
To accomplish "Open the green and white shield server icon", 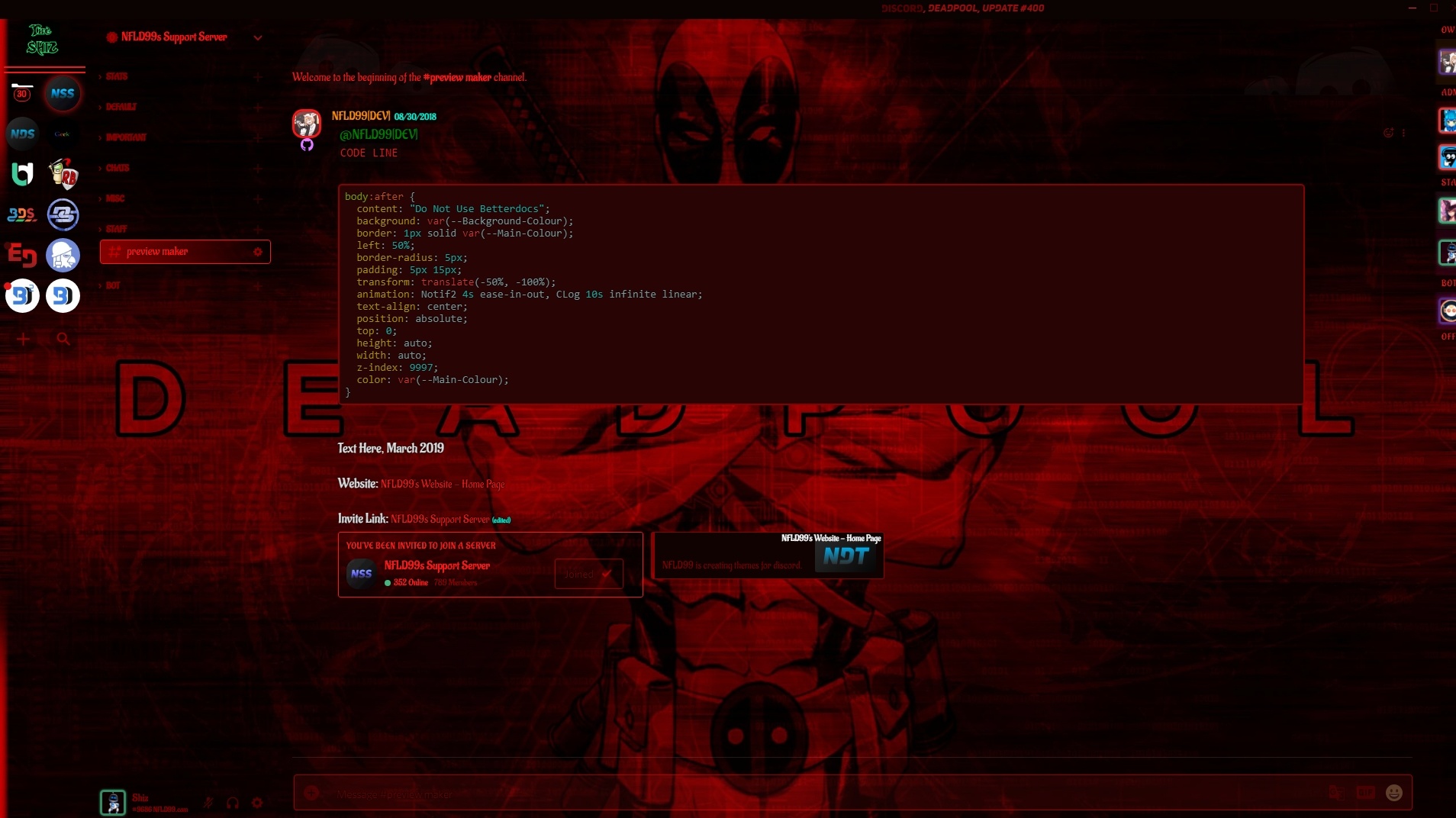I will pyautogui.click(x=22, y=174).
